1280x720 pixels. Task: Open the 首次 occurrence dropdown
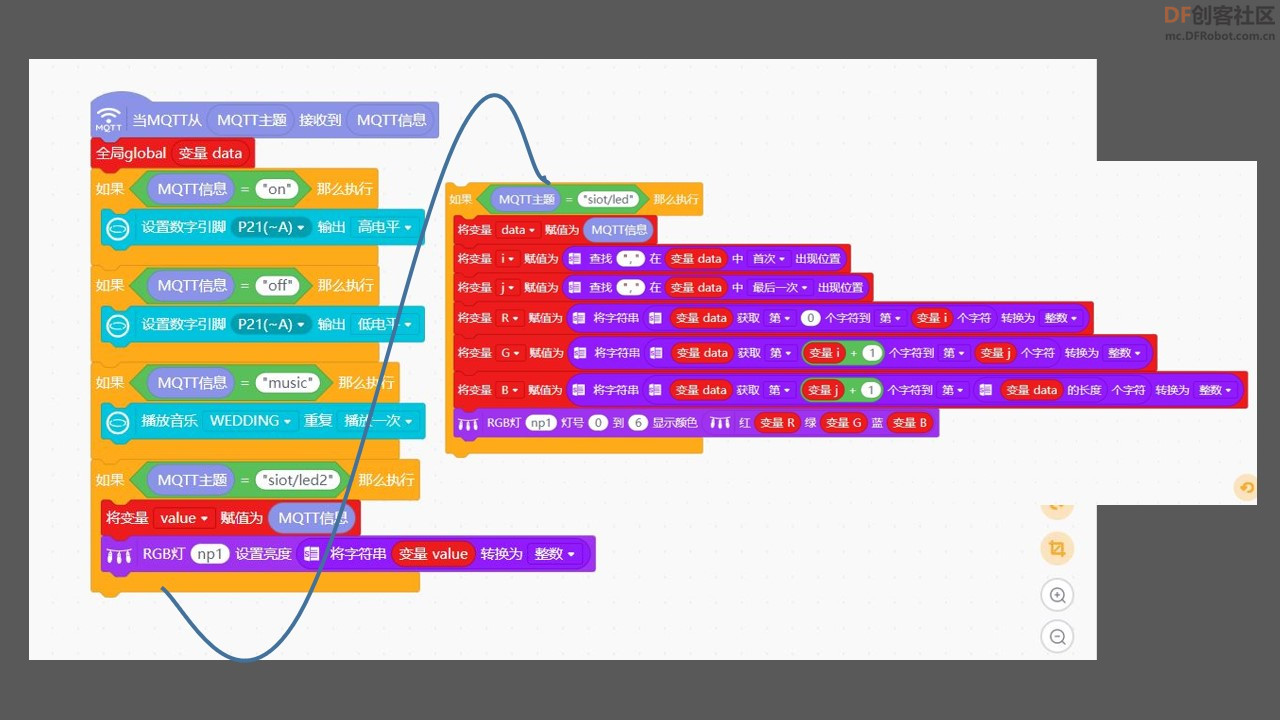coord(769,259)
